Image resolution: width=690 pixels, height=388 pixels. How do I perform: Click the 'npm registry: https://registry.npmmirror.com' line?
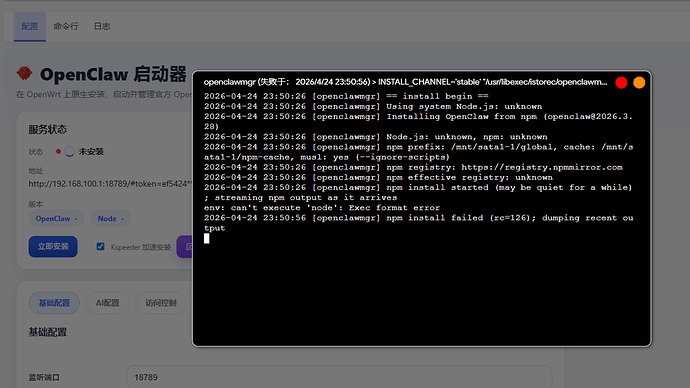click(413, 167)
